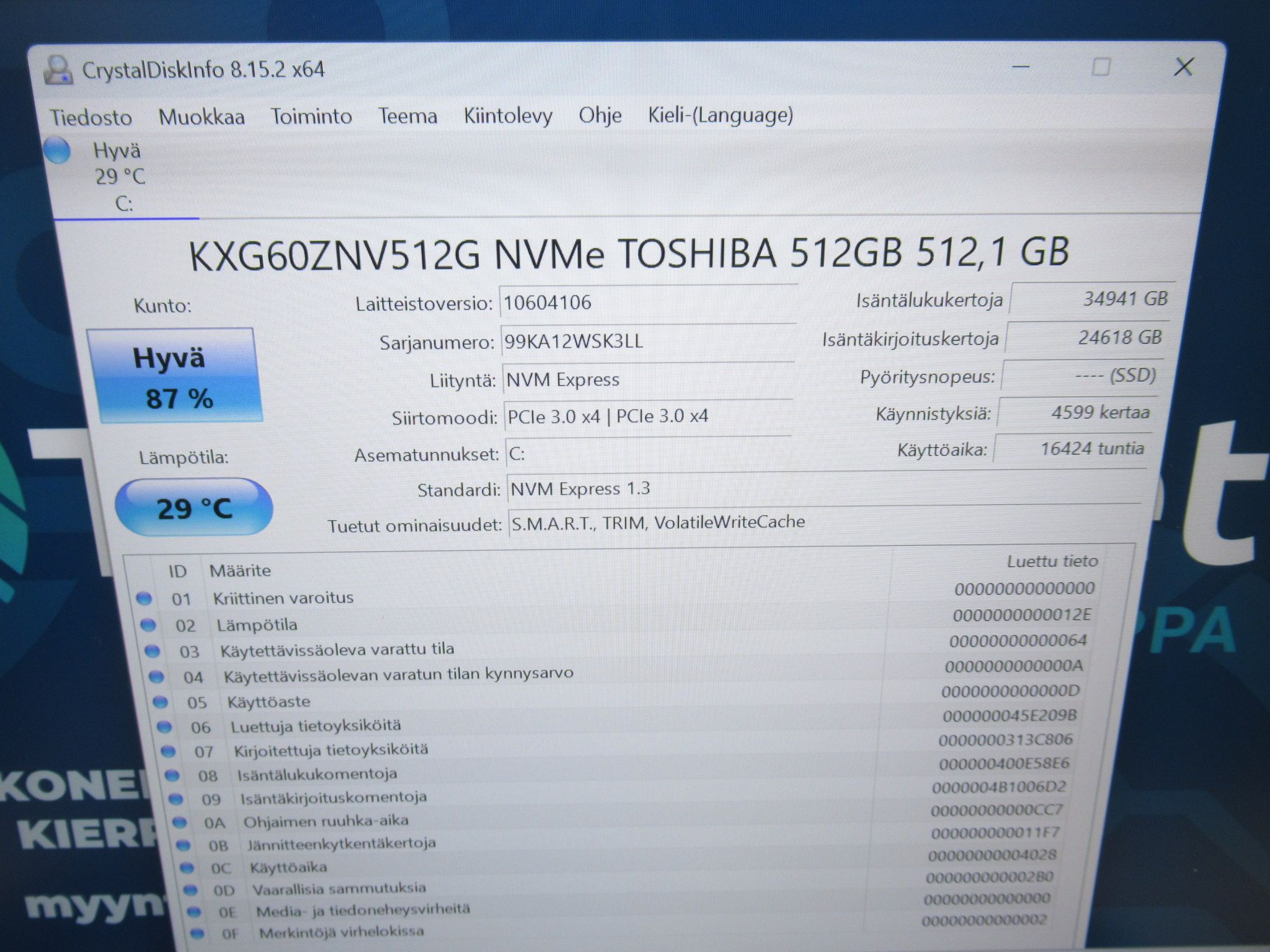Screen dimensions: 1270x952
Task: Click the Hyvä 87 % health status button
Action: pos(175,376)
